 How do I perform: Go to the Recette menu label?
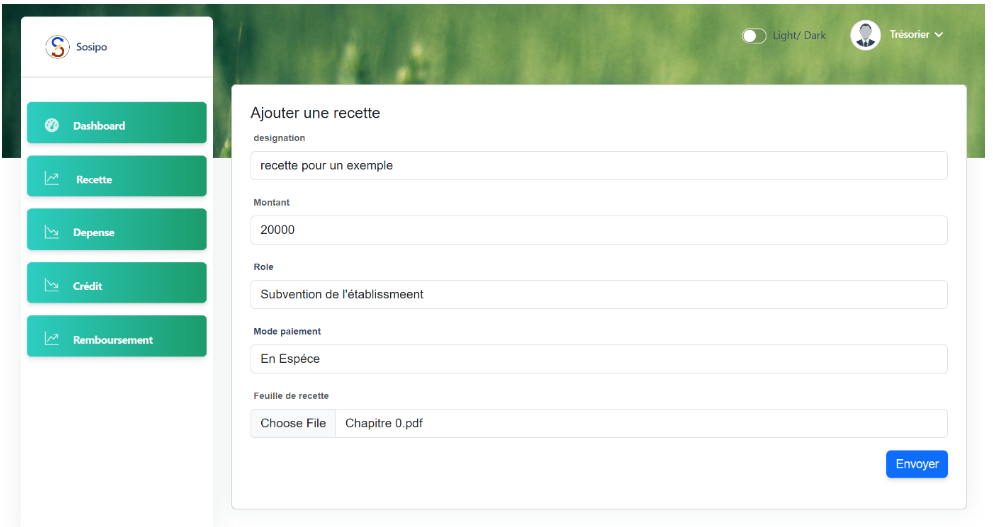[94, 179]
